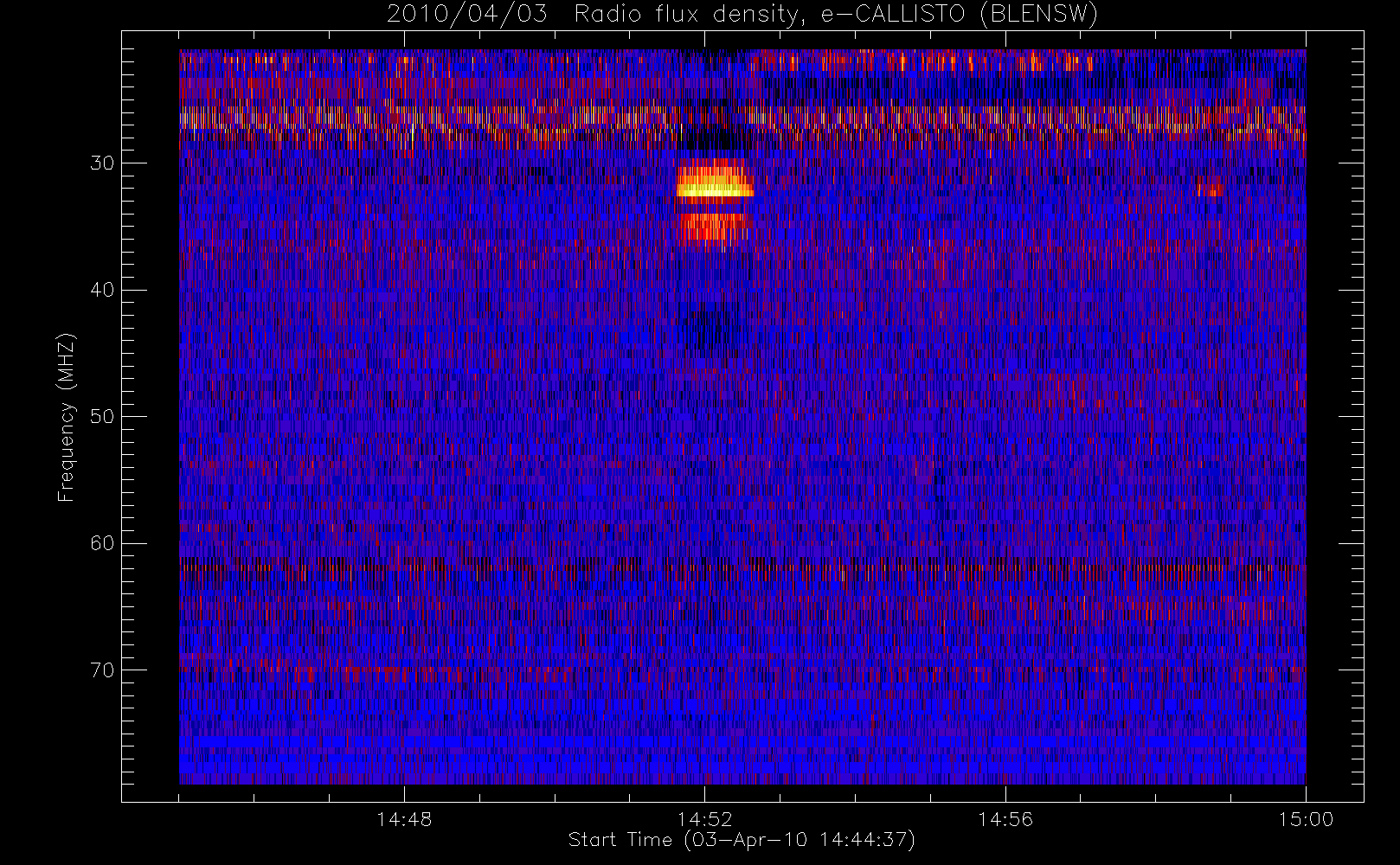Click the bright yellow radio burst near 32 MHz
This screenshot has height=865, width=1400.
pos(715,185)
